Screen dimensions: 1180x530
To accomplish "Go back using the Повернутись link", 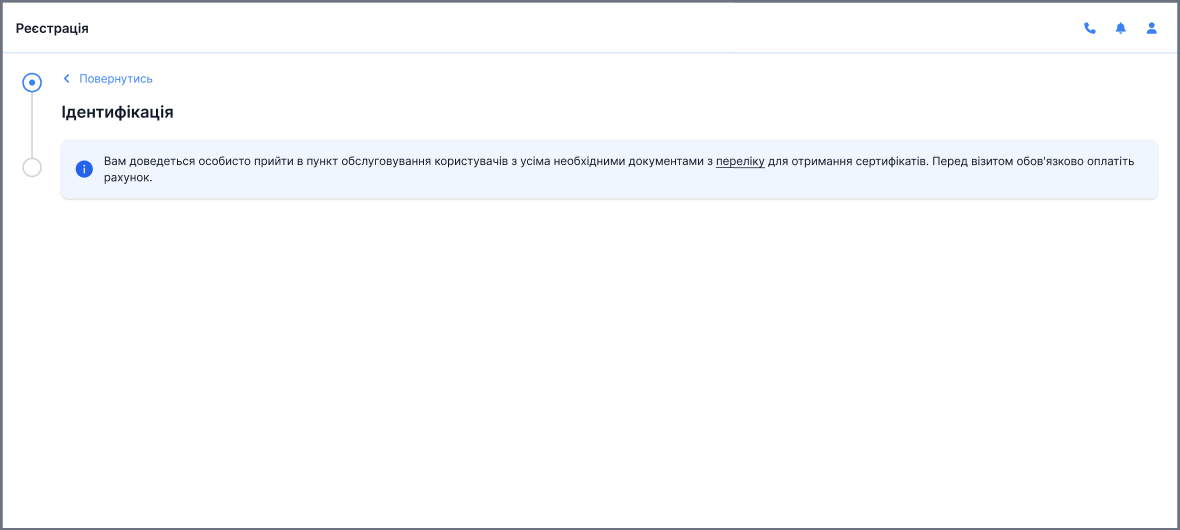I will pos(115,78).
